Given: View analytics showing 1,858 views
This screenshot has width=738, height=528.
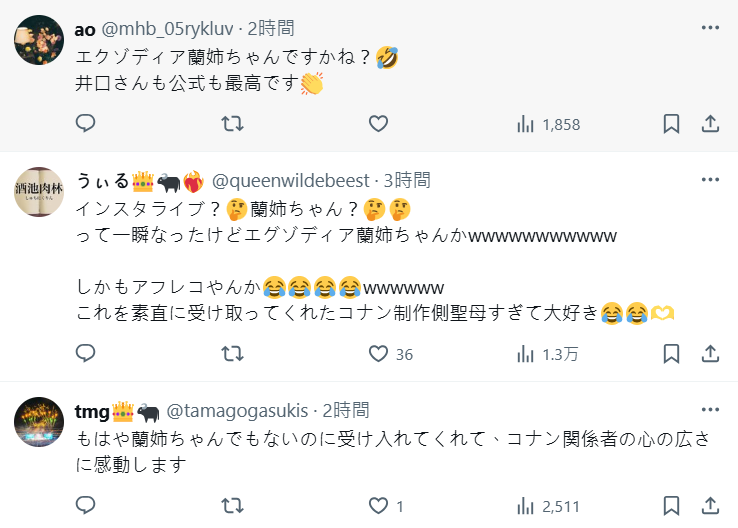Looking at the screenshot, I should click(548, 124).
